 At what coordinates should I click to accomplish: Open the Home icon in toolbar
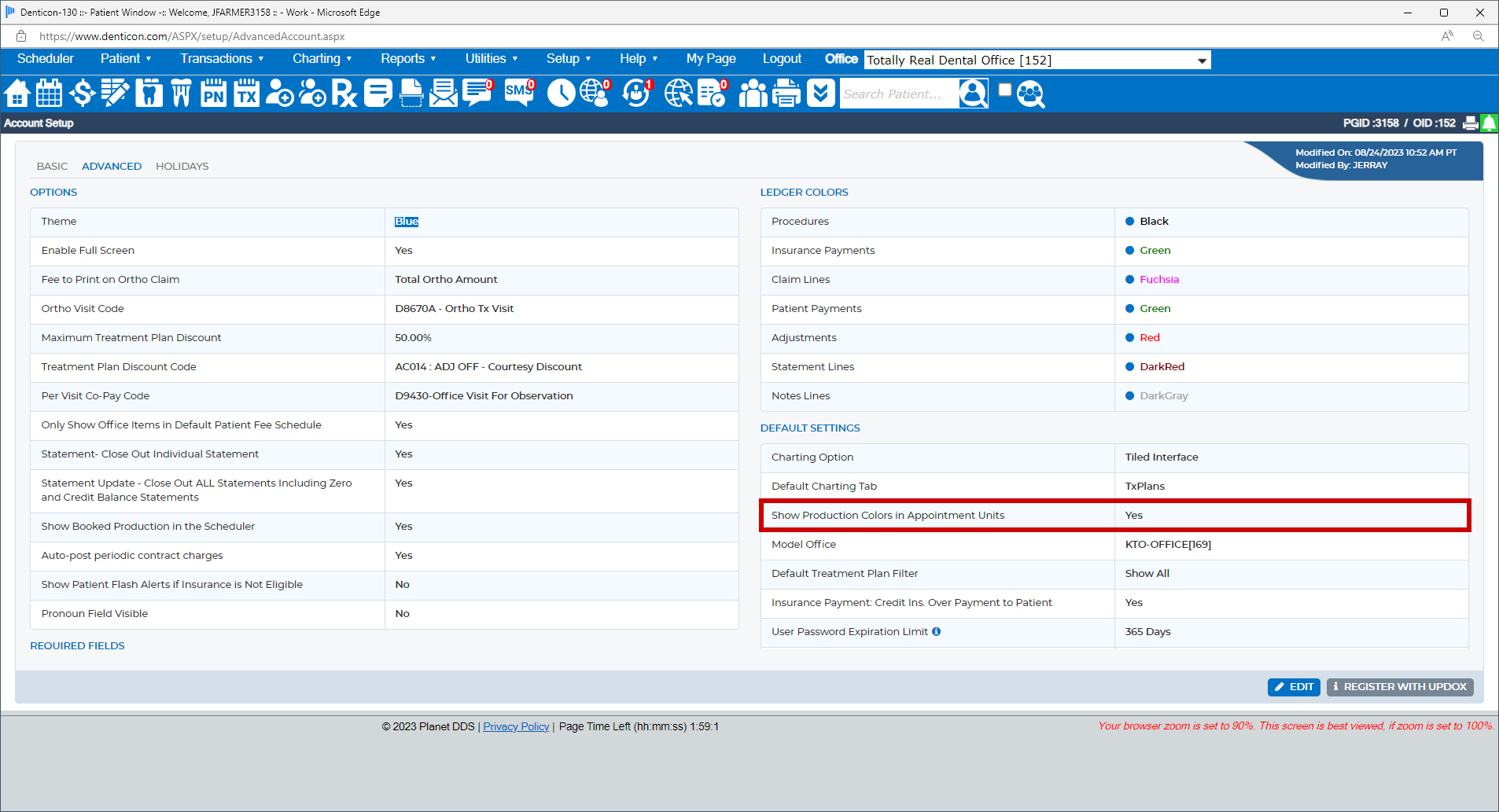coord(17,94)
